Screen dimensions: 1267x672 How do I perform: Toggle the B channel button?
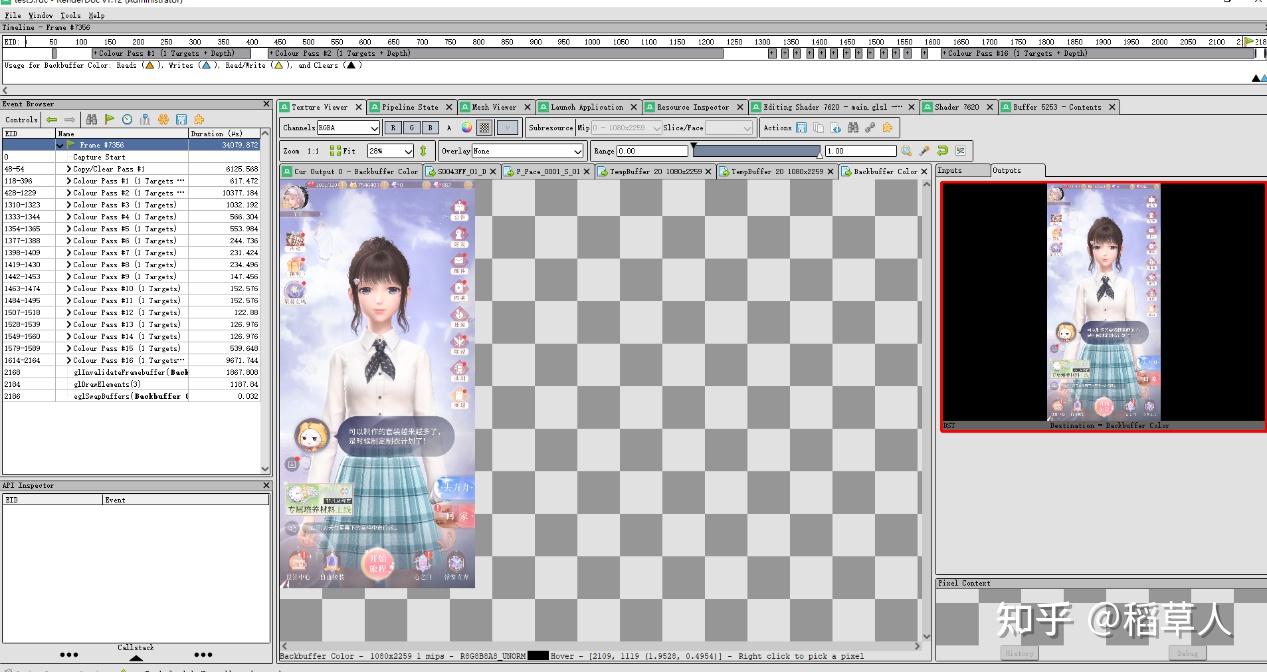[431, 127]
